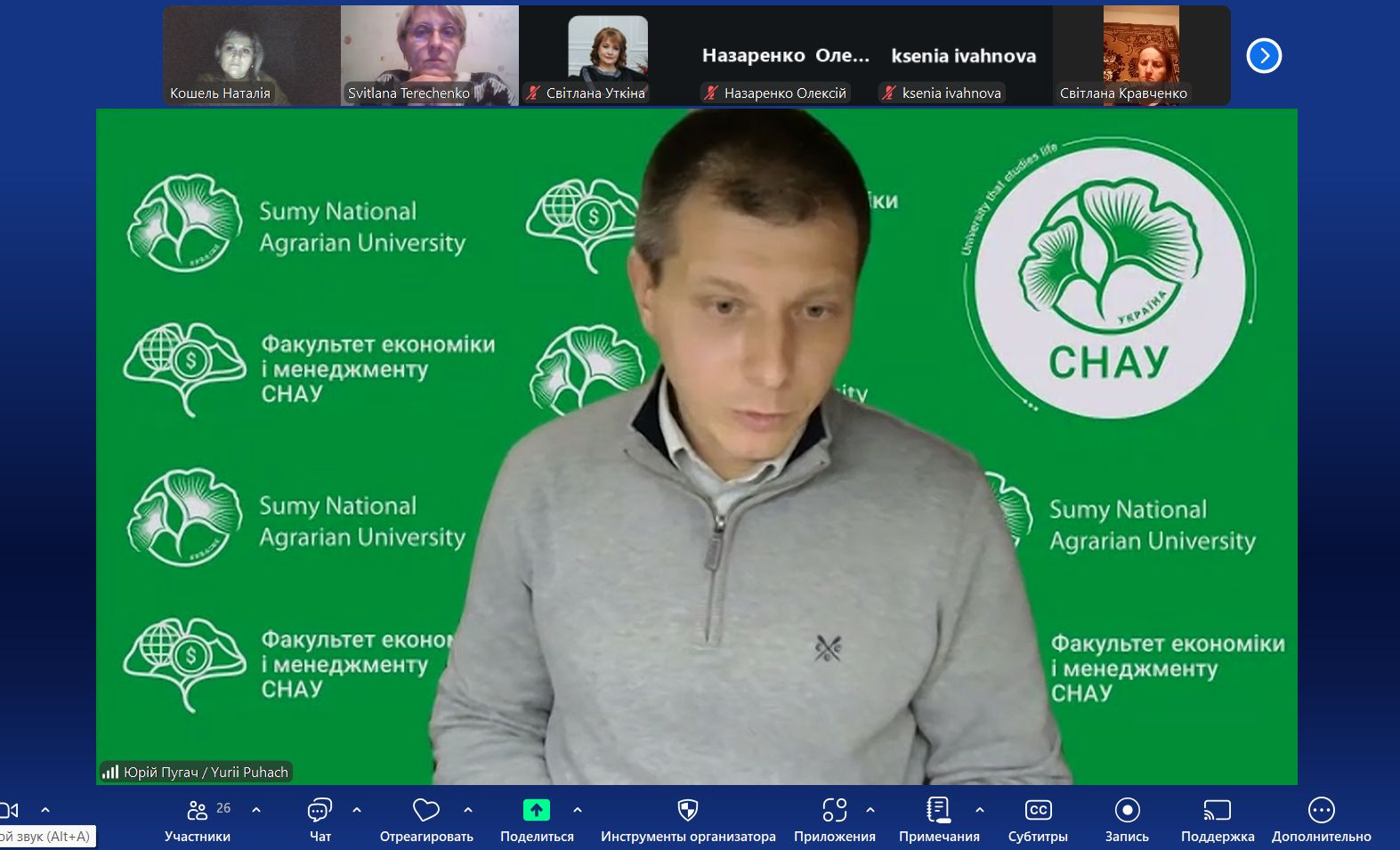Open the Приложения apps icon

point(834,810)
